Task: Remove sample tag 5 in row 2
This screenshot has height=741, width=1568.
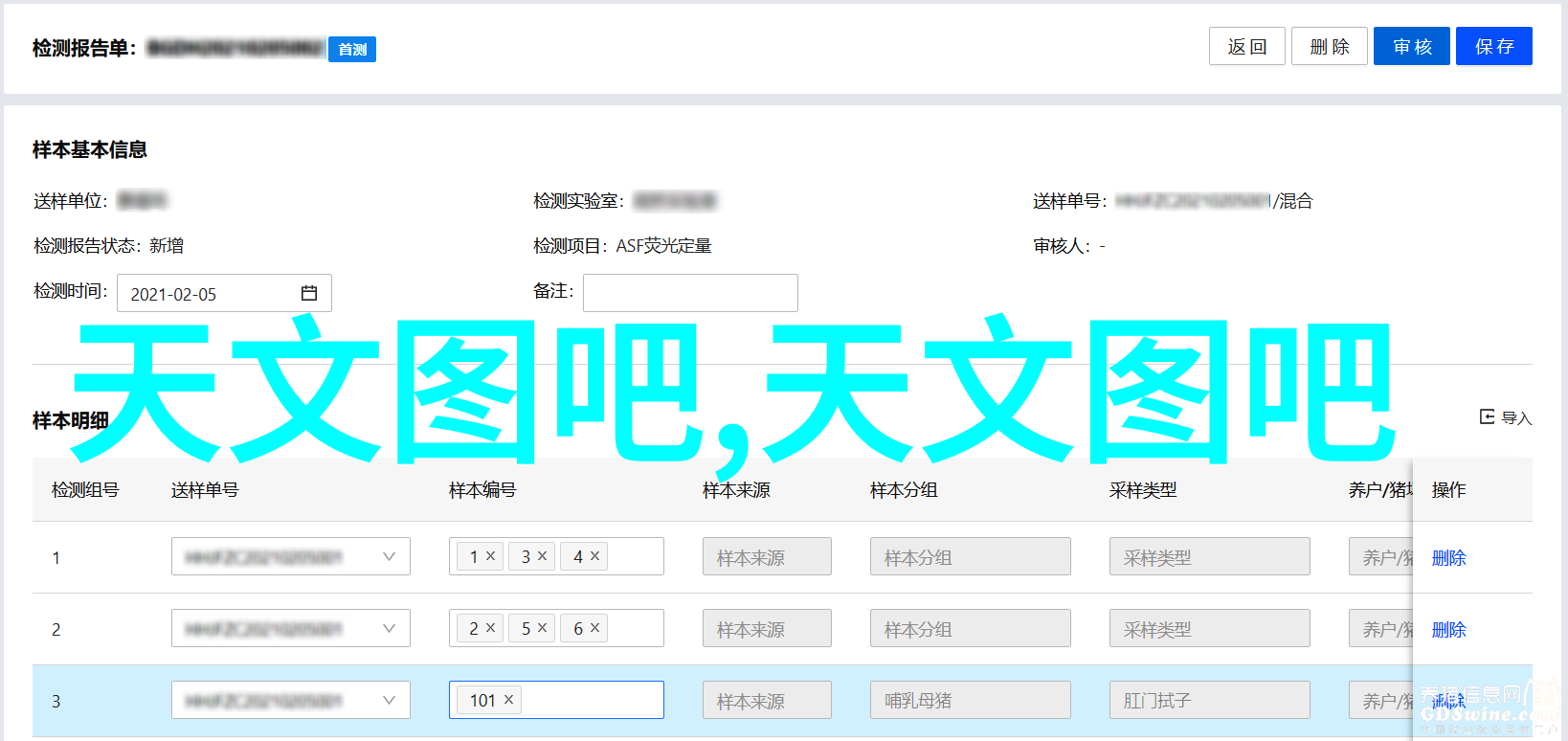Action: pos(543,627)
